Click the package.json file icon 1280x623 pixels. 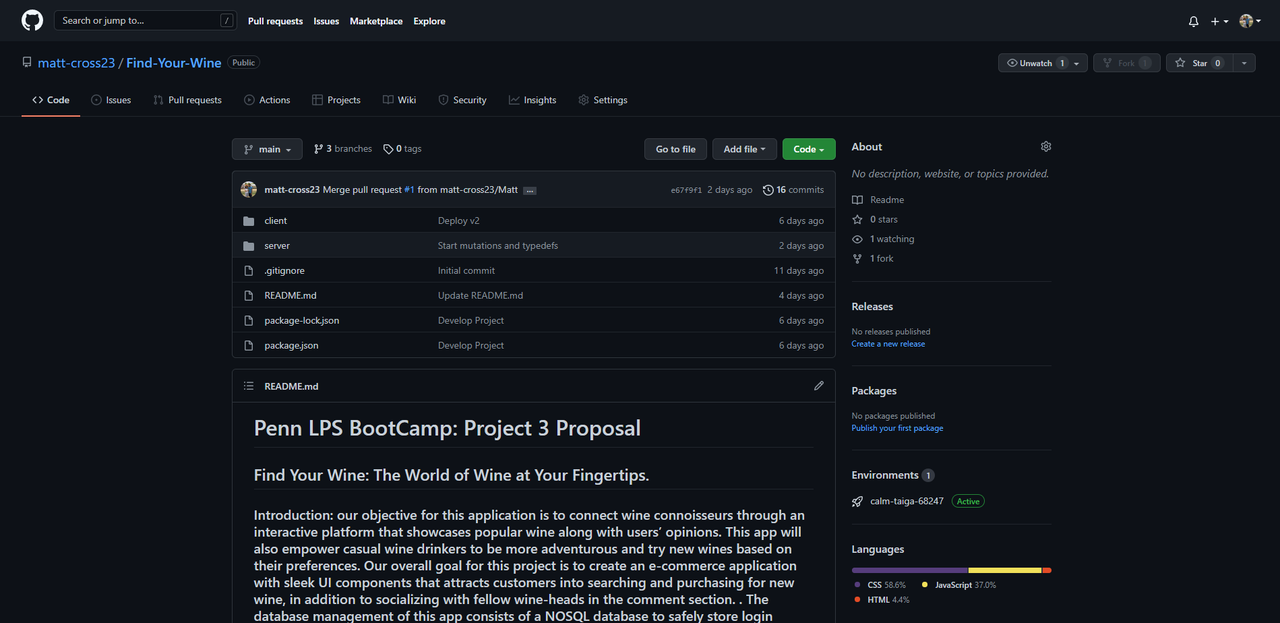coord(249,346)
